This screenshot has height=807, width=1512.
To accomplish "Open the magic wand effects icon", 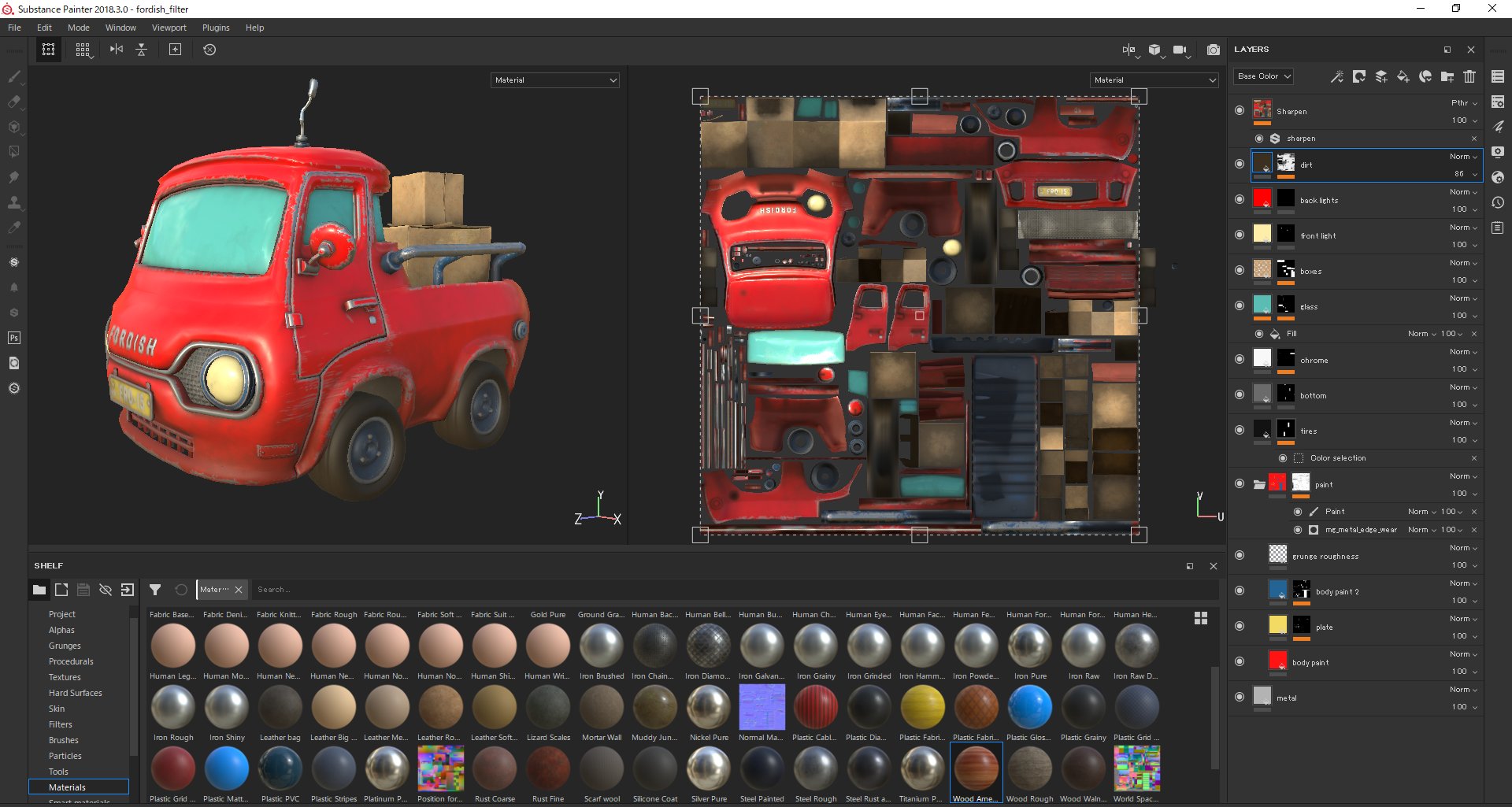I will (1337, 76).
